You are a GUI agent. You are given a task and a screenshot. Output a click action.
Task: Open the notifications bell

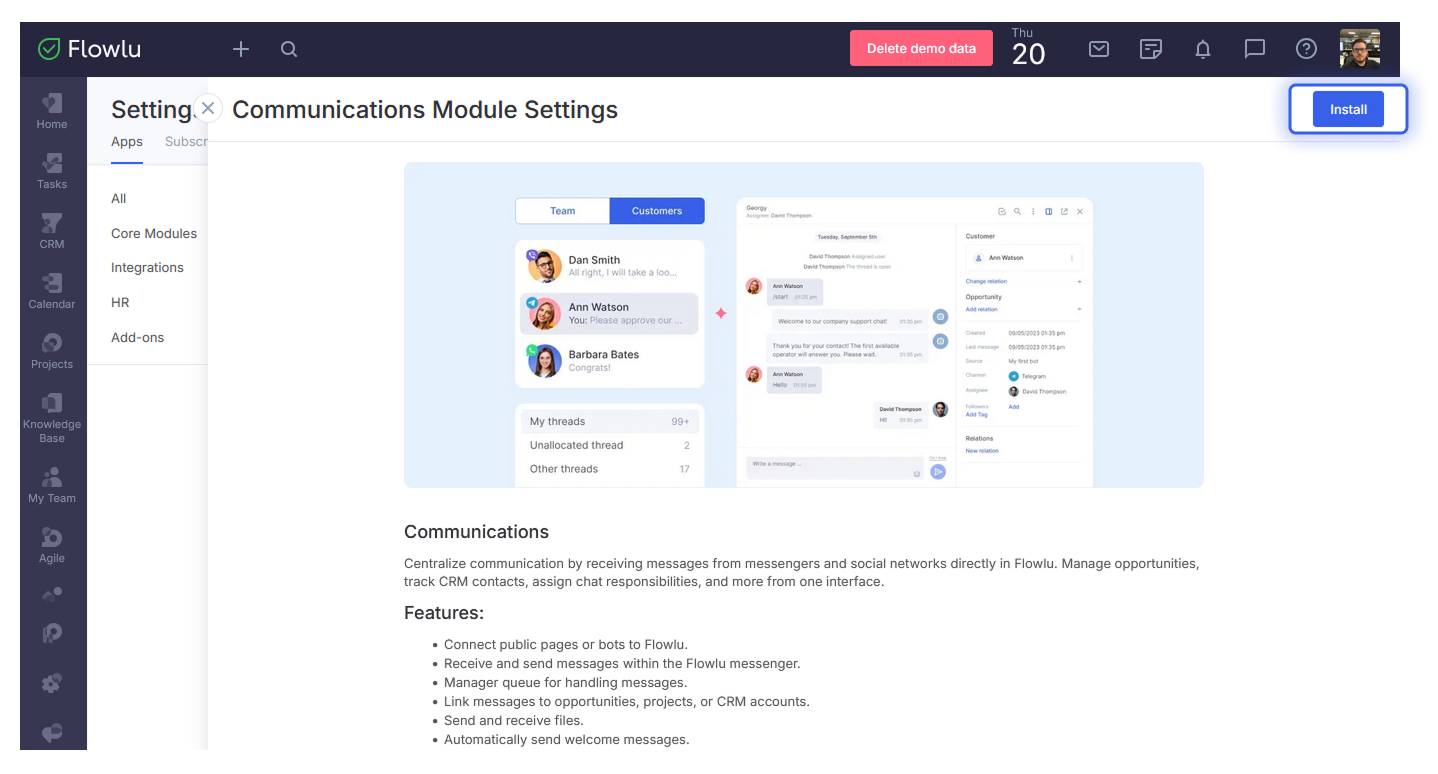coord(1203,49)
